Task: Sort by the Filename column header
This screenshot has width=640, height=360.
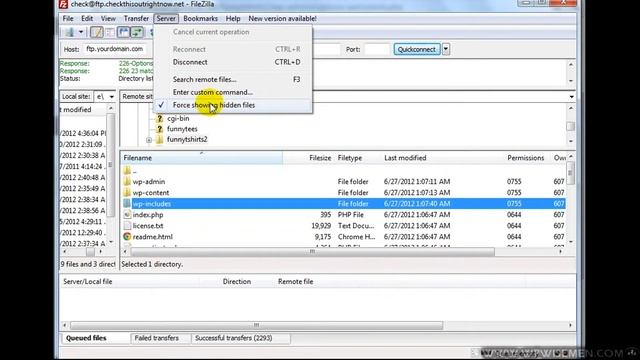Action: [201, 158]
